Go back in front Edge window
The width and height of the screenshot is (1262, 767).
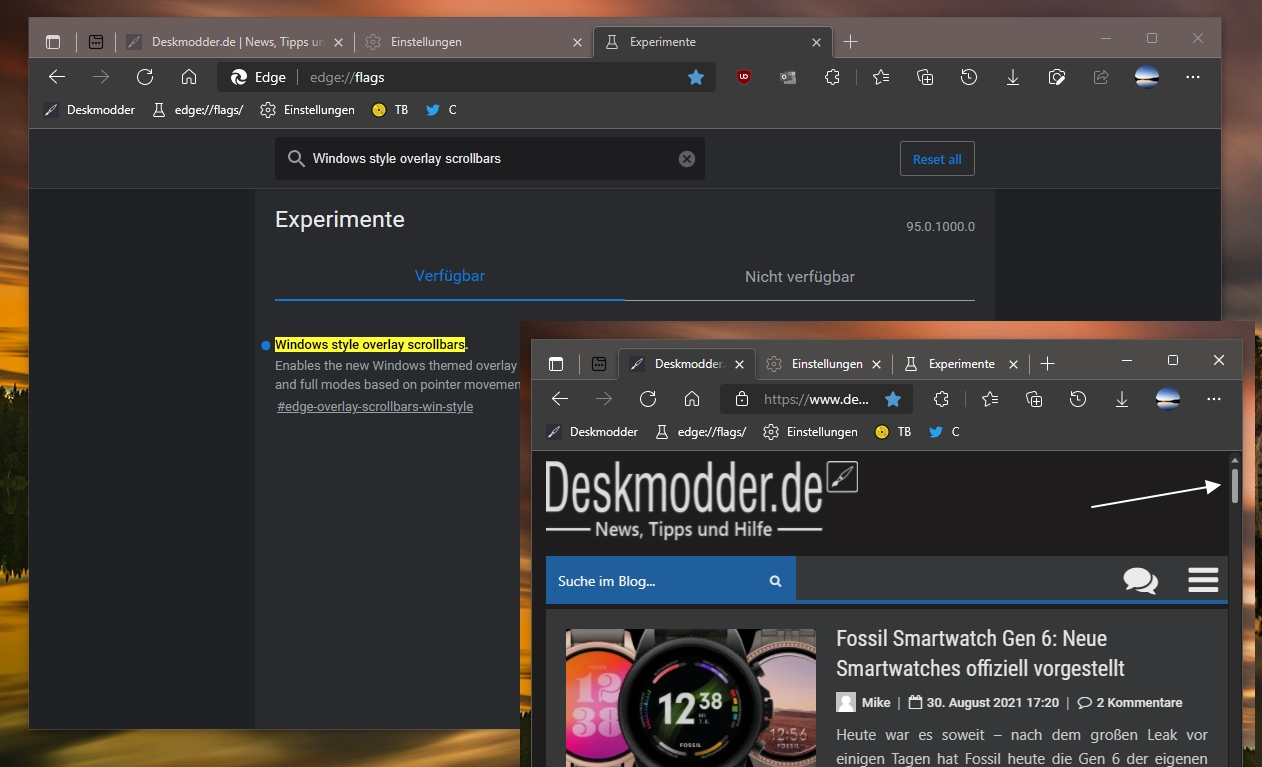[560, 399]
